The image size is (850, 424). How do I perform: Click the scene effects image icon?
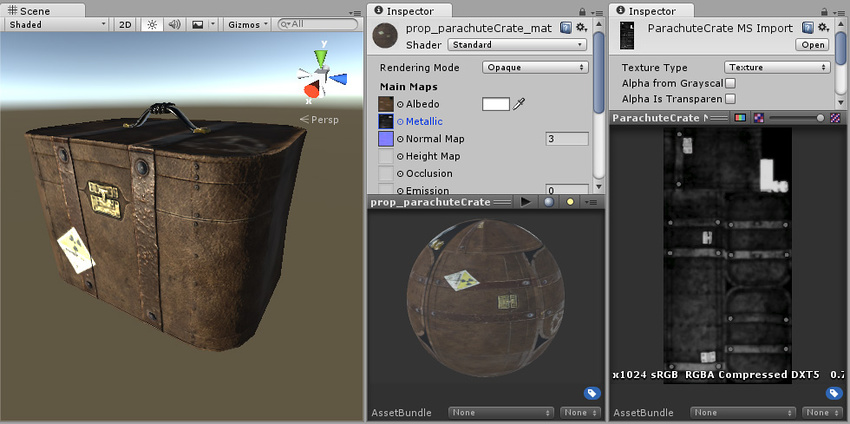[200, 24]
